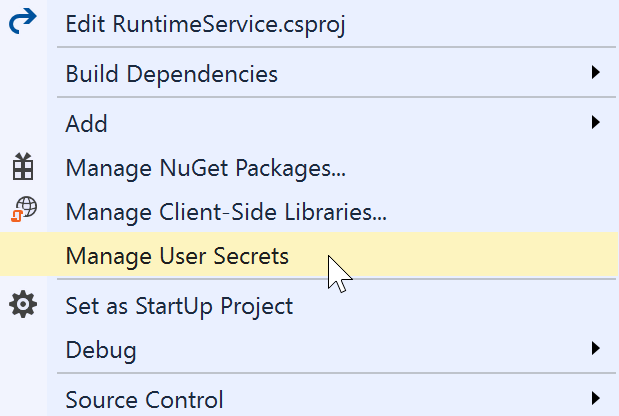Click the blue arrow icon beside Edit RuntimeService.csproj
619x416 pixels.
[23, 21]
